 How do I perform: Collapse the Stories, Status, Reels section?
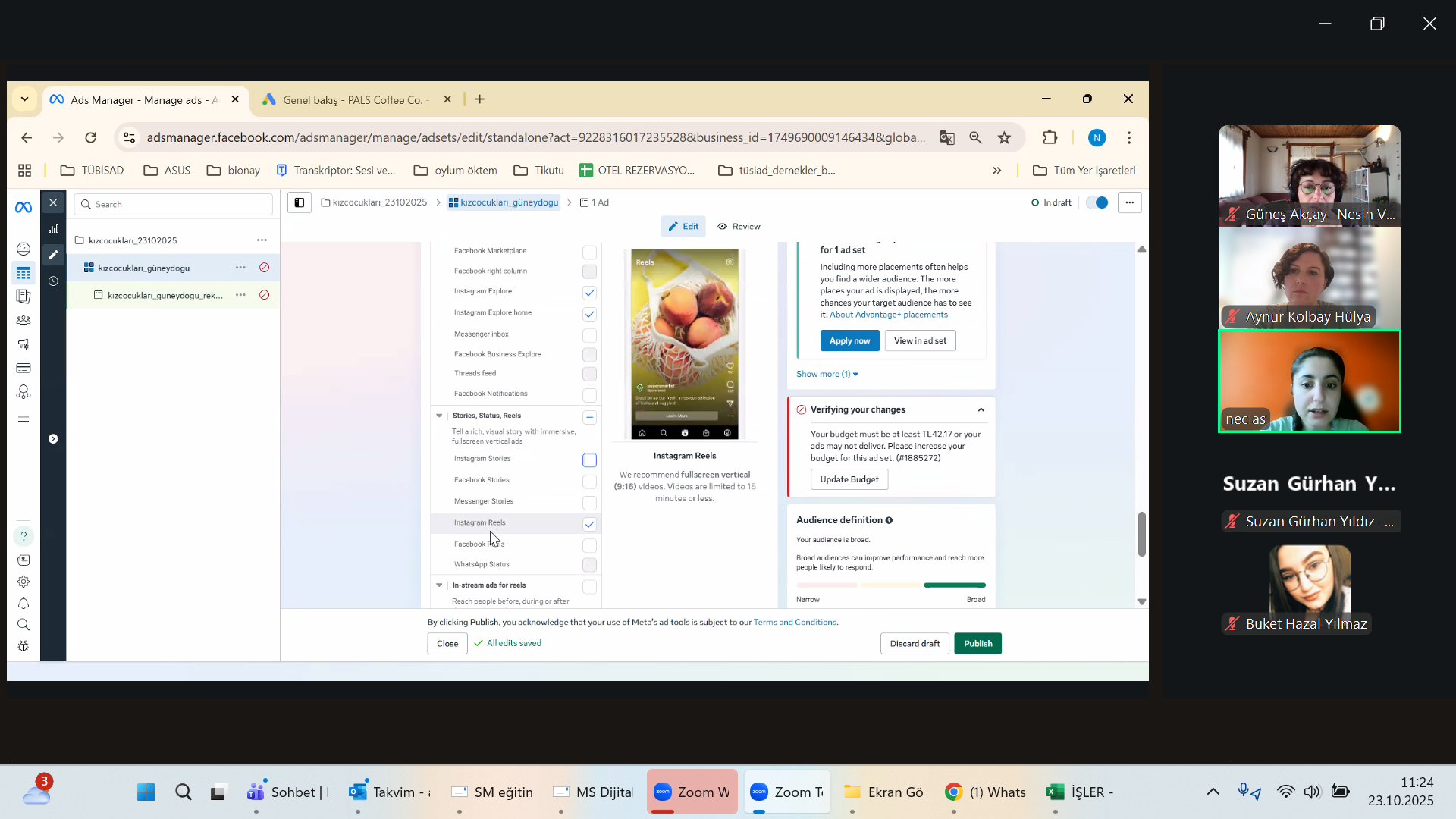point(439,416)
